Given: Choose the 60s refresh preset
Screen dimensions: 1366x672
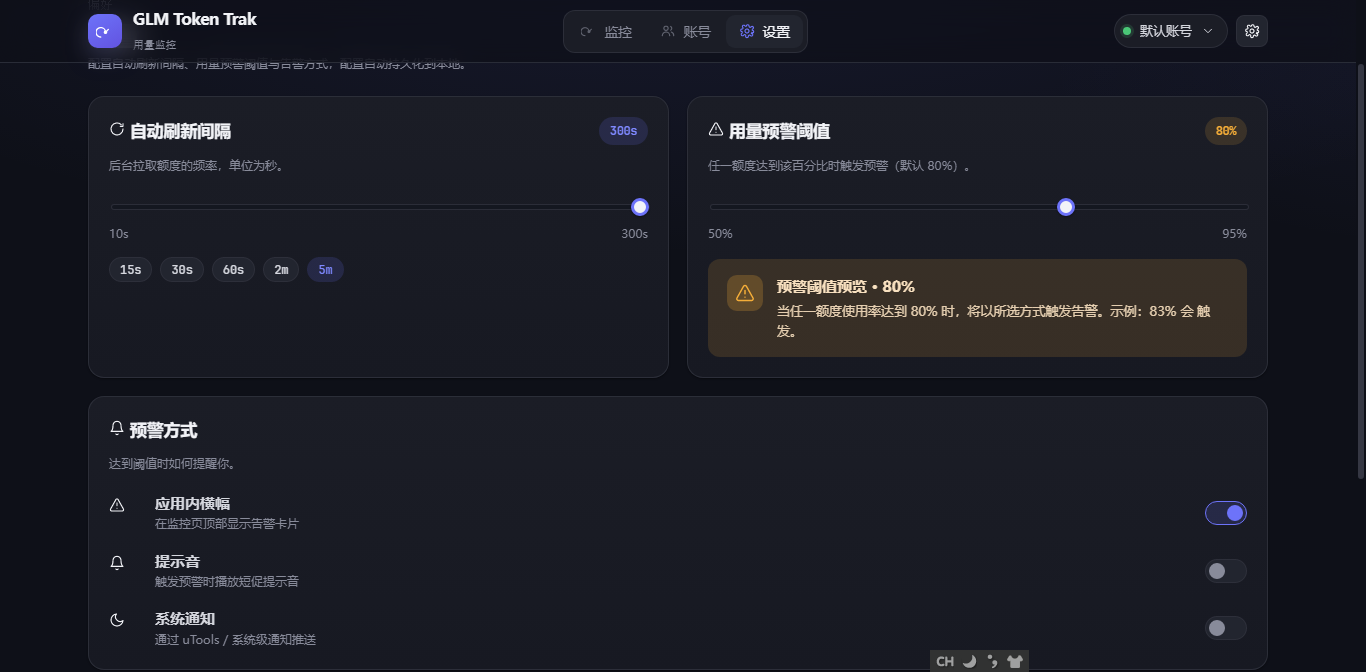Looking at the screenshot, I should 233,270.
